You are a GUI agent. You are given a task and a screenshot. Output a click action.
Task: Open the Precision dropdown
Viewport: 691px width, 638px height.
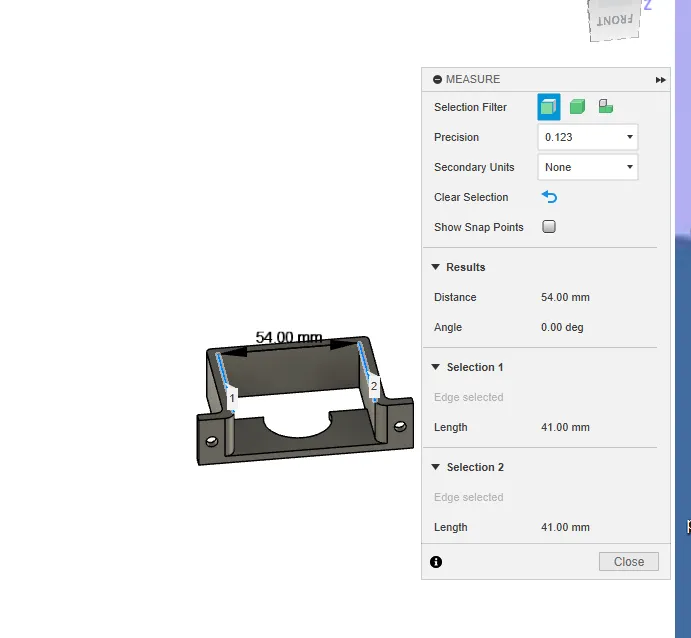coord(587,137)
